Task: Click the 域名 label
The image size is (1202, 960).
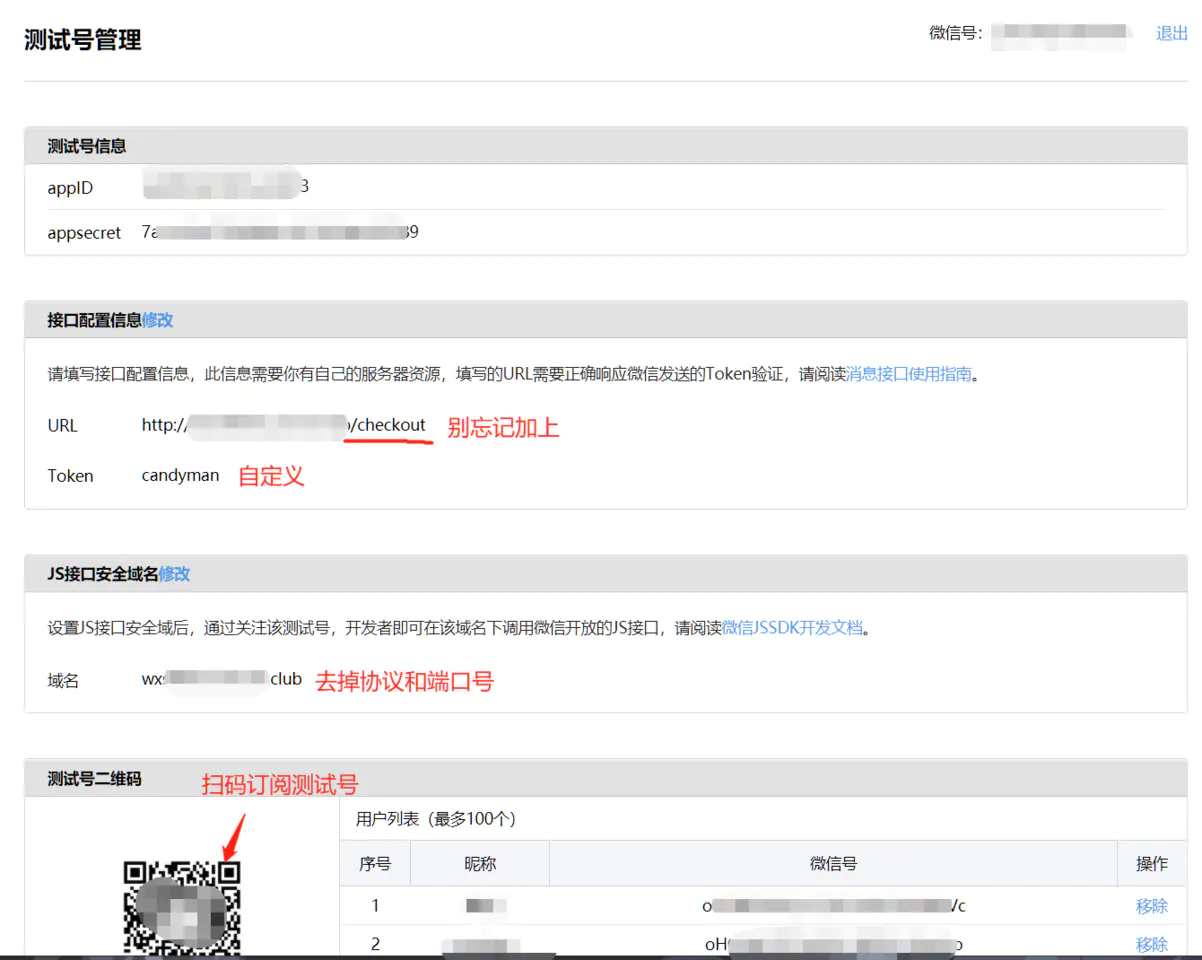Action: tap(63, 681)
